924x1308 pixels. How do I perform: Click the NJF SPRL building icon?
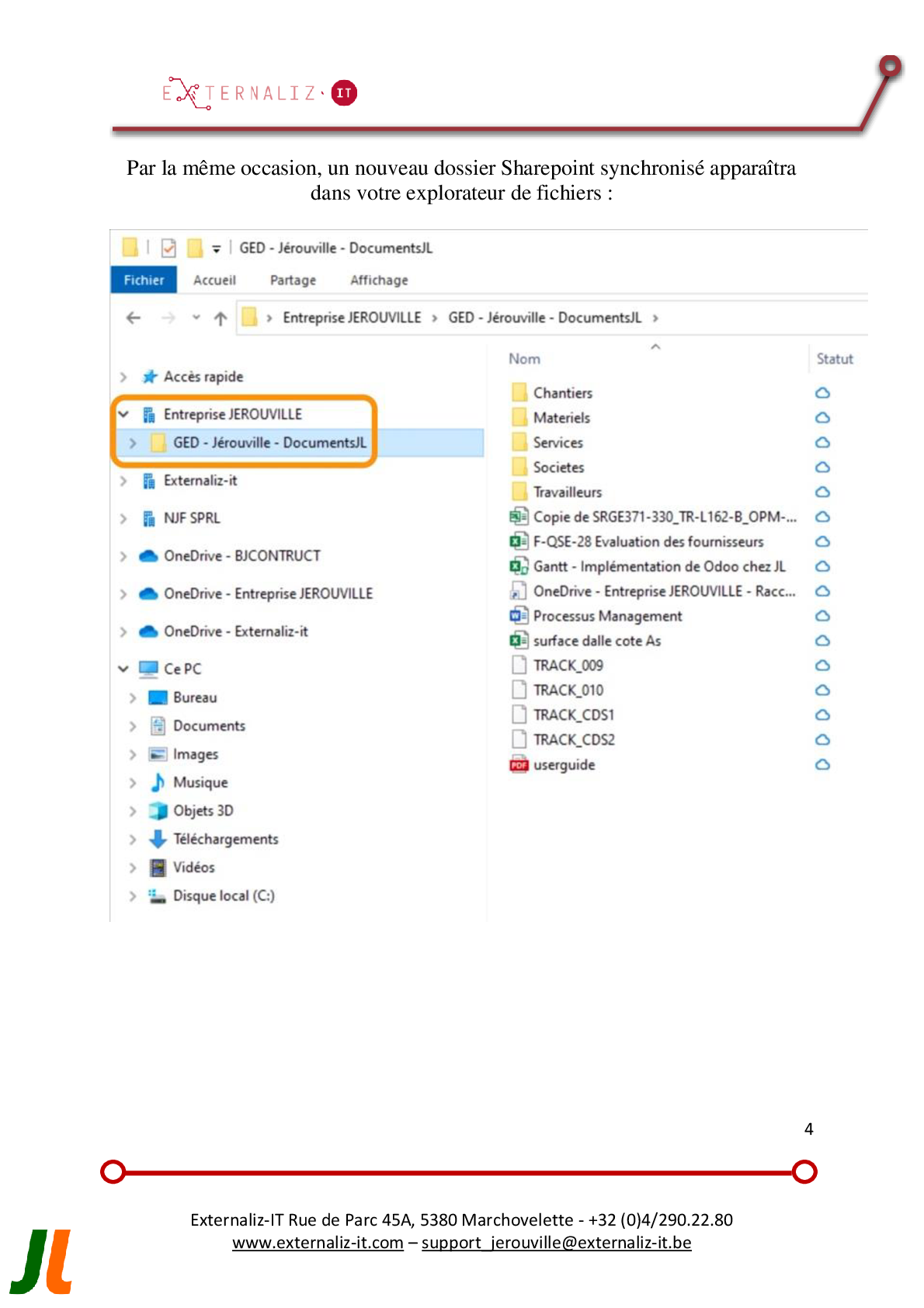coord(149,518)
